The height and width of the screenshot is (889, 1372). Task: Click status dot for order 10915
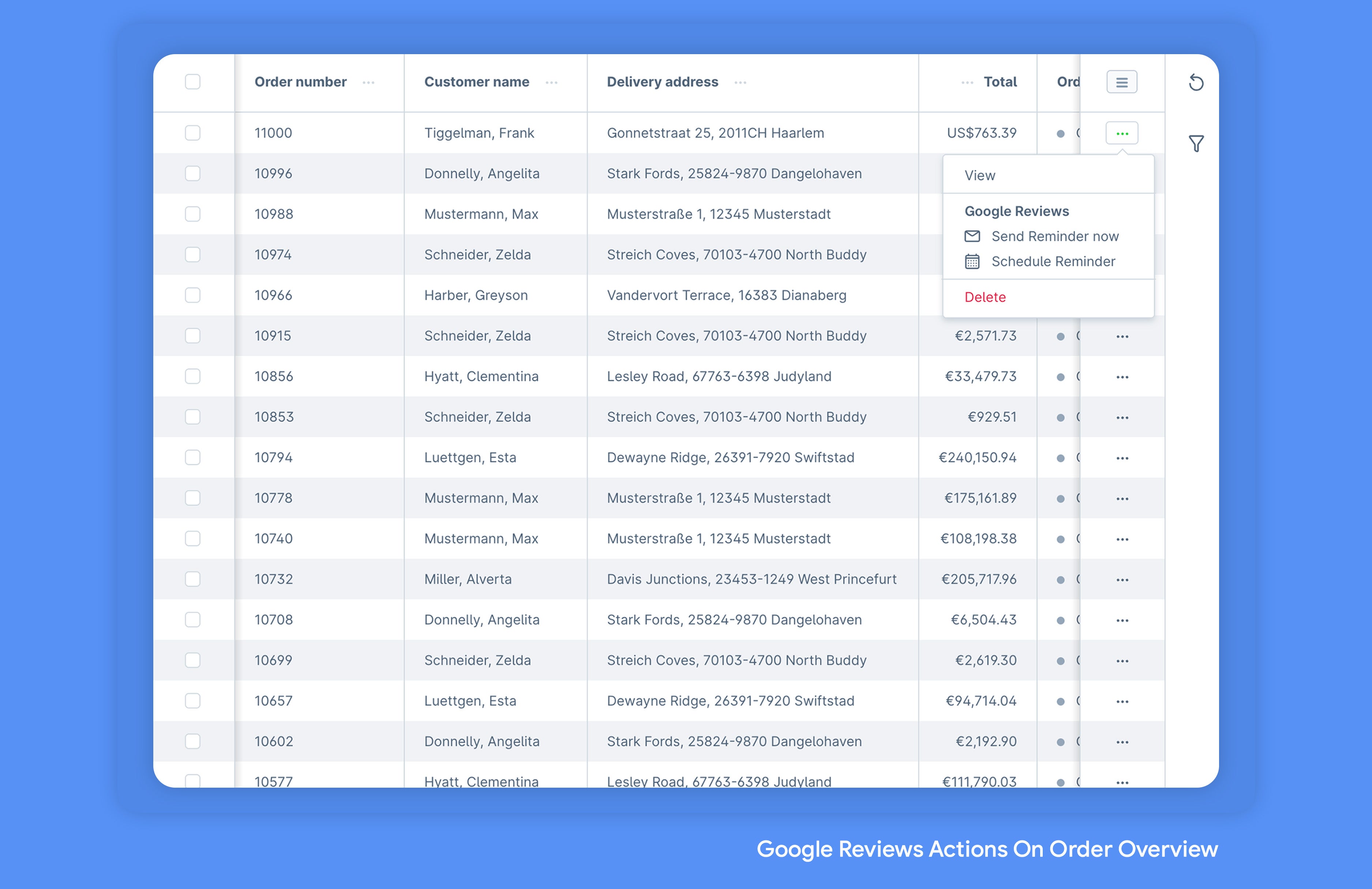[x=1060, y=337]
